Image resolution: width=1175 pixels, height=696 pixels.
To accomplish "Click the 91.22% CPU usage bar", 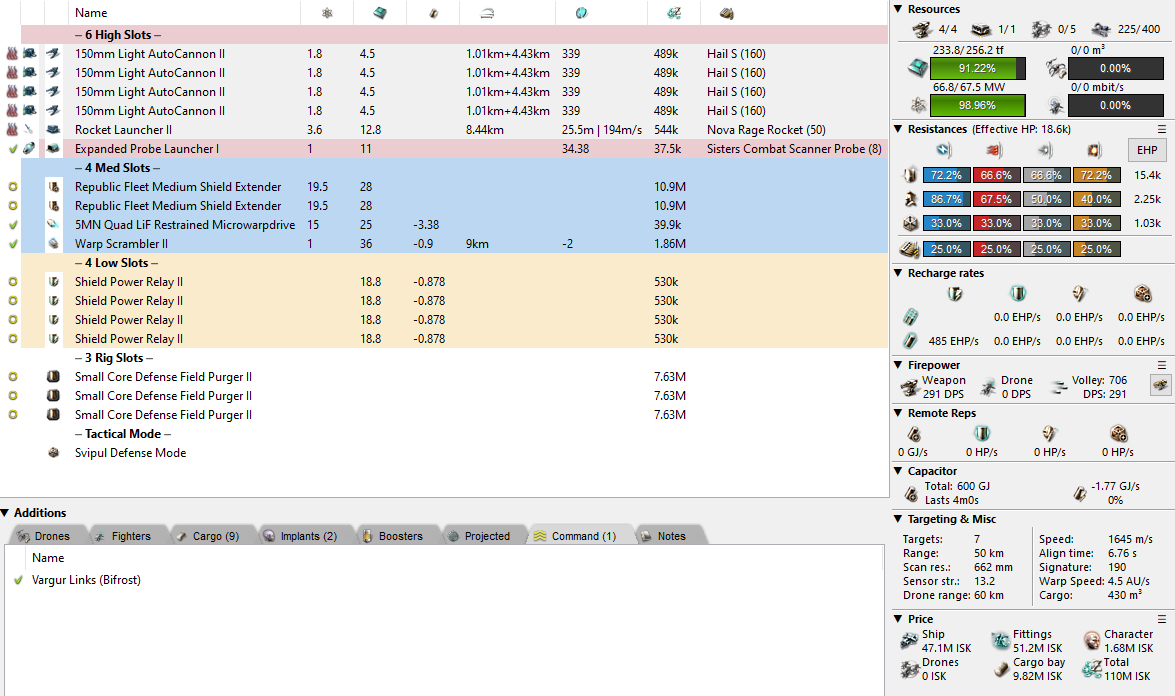I will pos(978,68).
